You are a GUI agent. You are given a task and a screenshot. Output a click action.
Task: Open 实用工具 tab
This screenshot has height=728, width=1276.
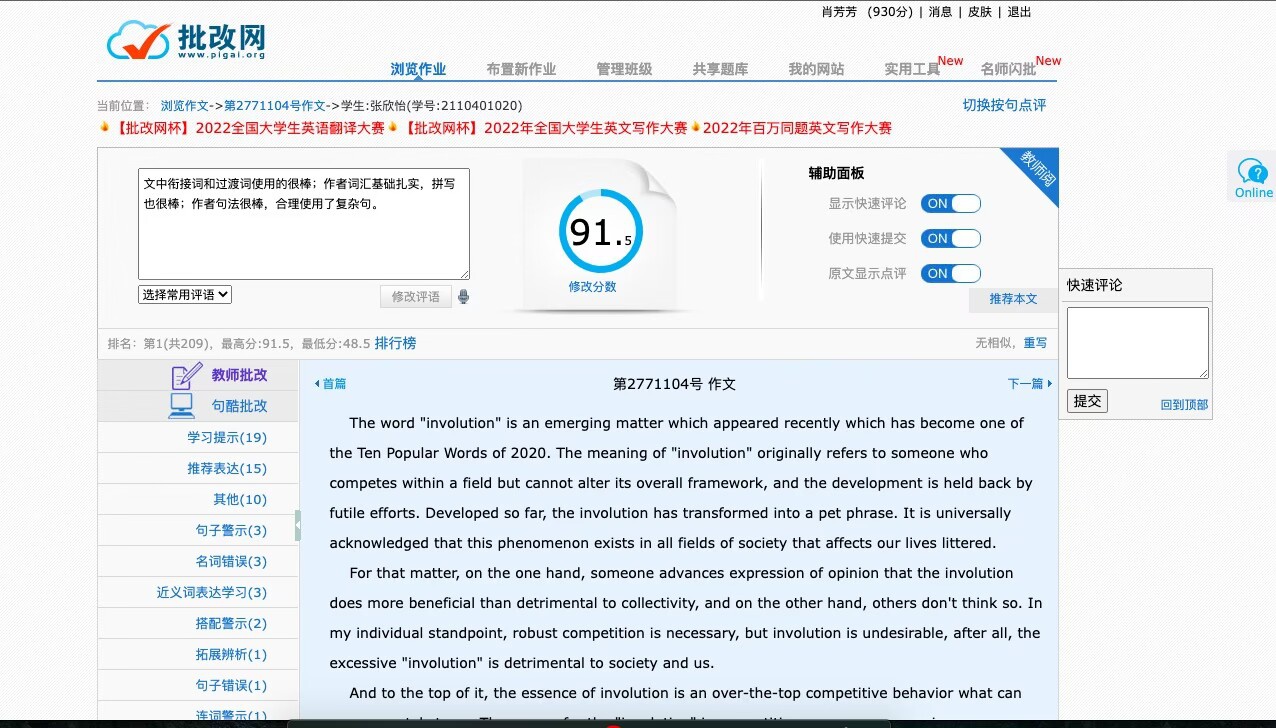912,69
